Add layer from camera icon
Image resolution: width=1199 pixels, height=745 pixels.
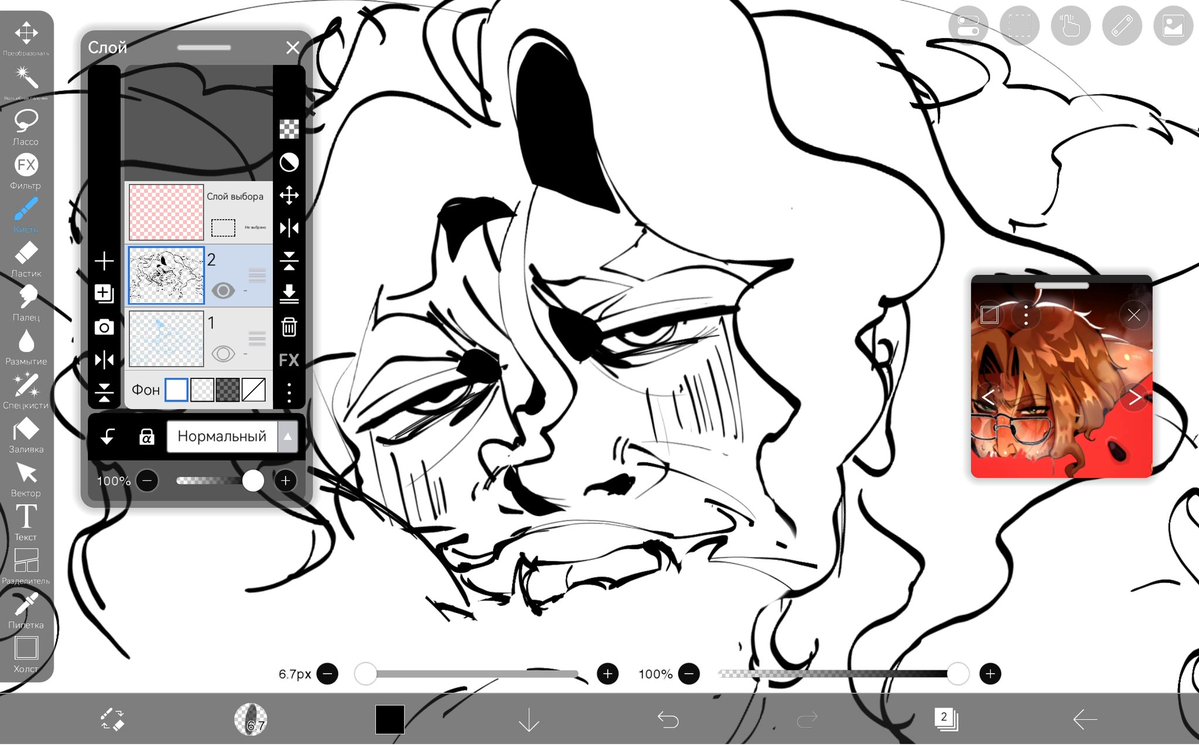click(x=104, y=327)
